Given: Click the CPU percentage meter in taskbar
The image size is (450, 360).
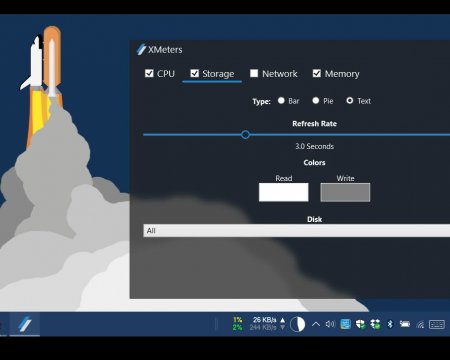Looking at the screenshot, I should pos(237,324).
